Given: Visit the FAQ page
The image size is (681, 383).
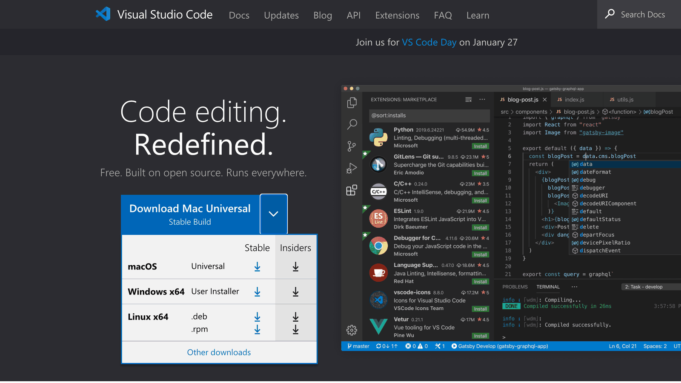Looking at the screenshot, I should click(443, 15).
